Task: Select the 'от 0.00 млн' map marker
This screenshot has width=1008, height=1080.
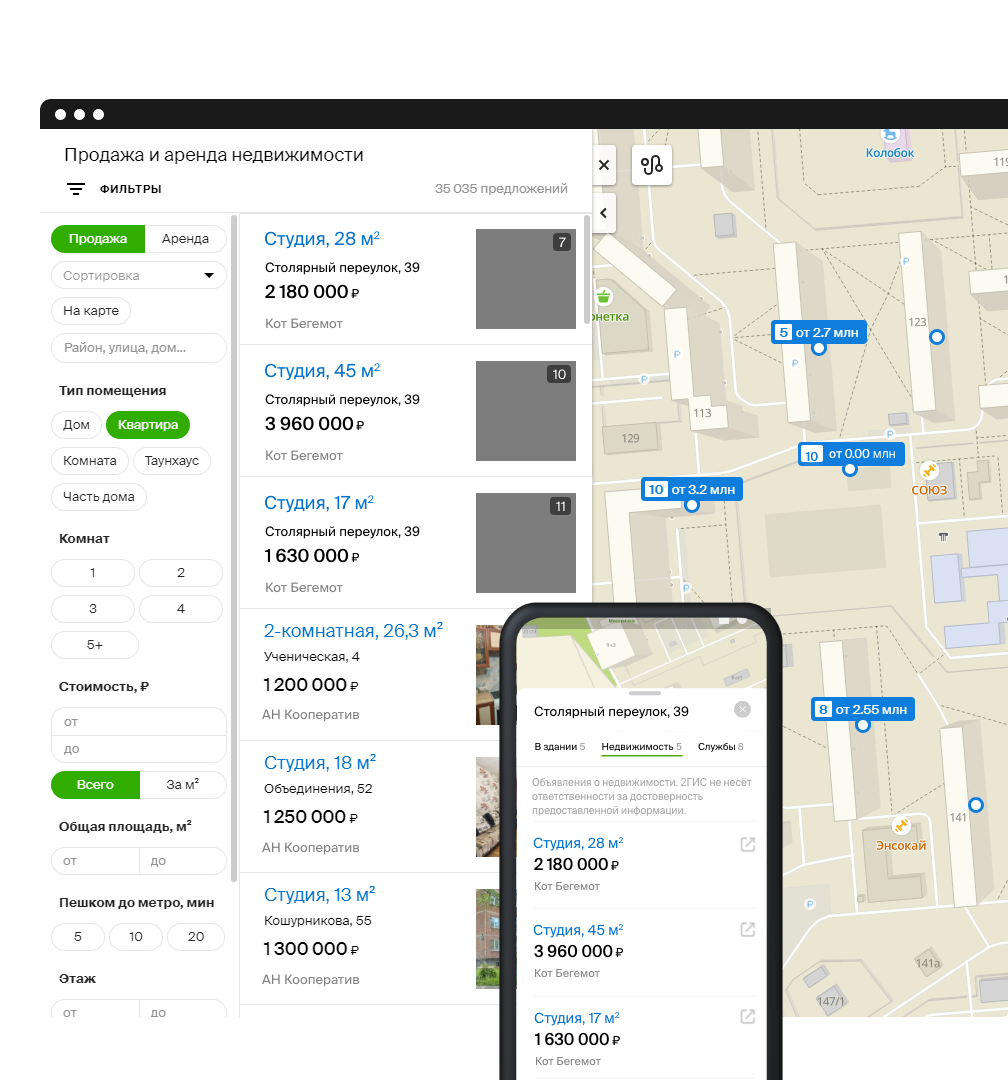Action: pyautogui.click(x=852, y=454)
